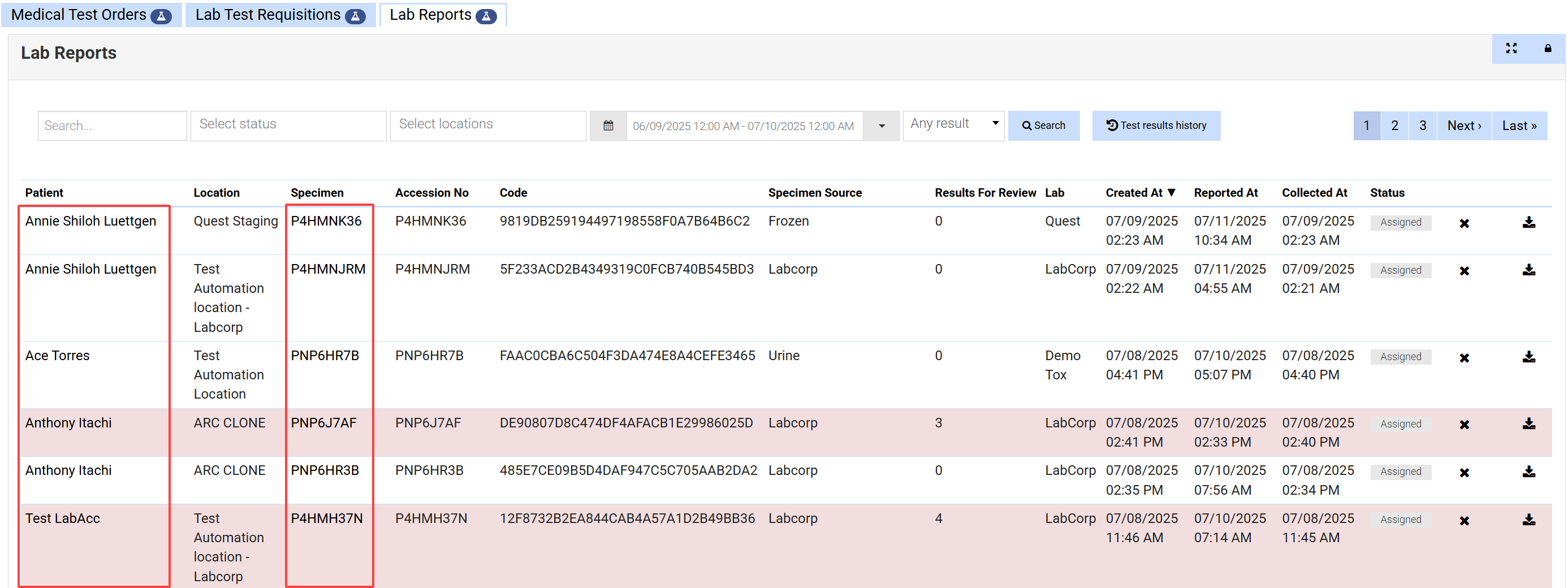Click in the Search text field

(x=112, y=126)
